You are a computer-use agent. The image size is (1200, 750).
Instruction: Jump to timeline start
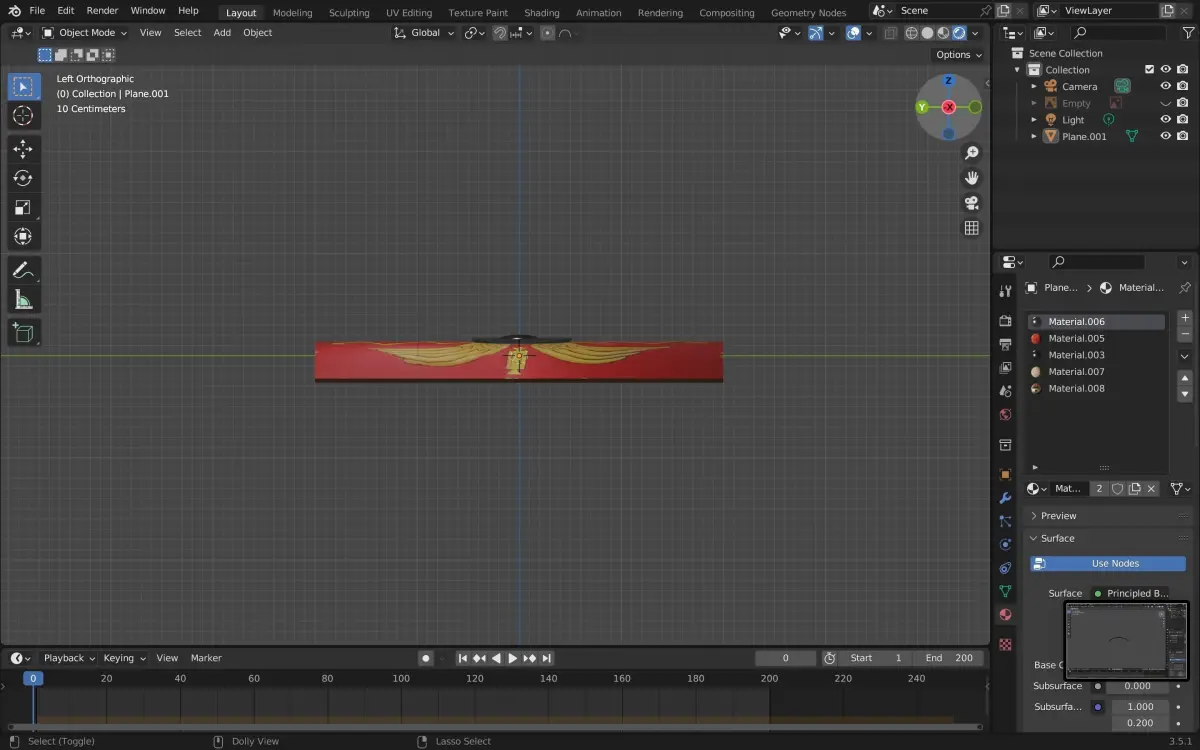(x=463, y=658)
